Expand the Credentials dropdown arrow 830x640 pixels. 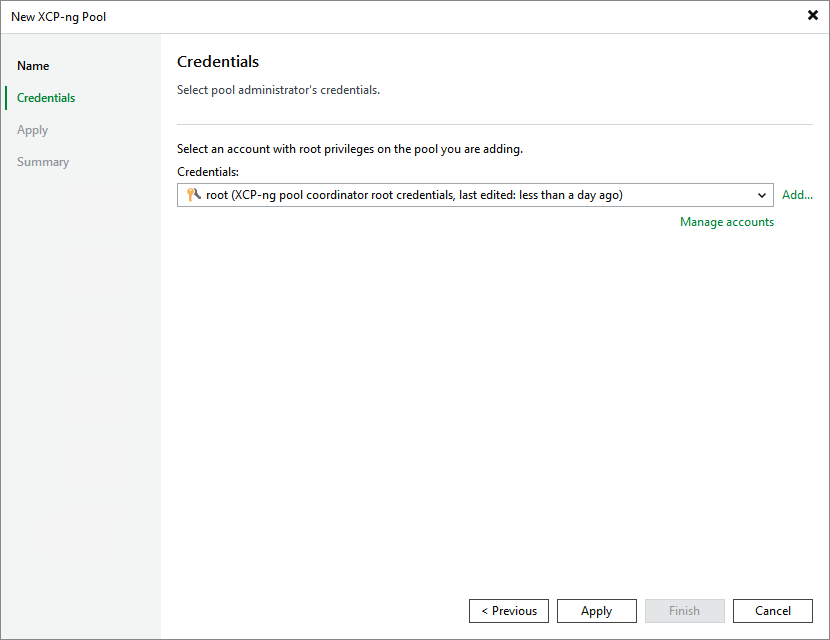[762, 195]
